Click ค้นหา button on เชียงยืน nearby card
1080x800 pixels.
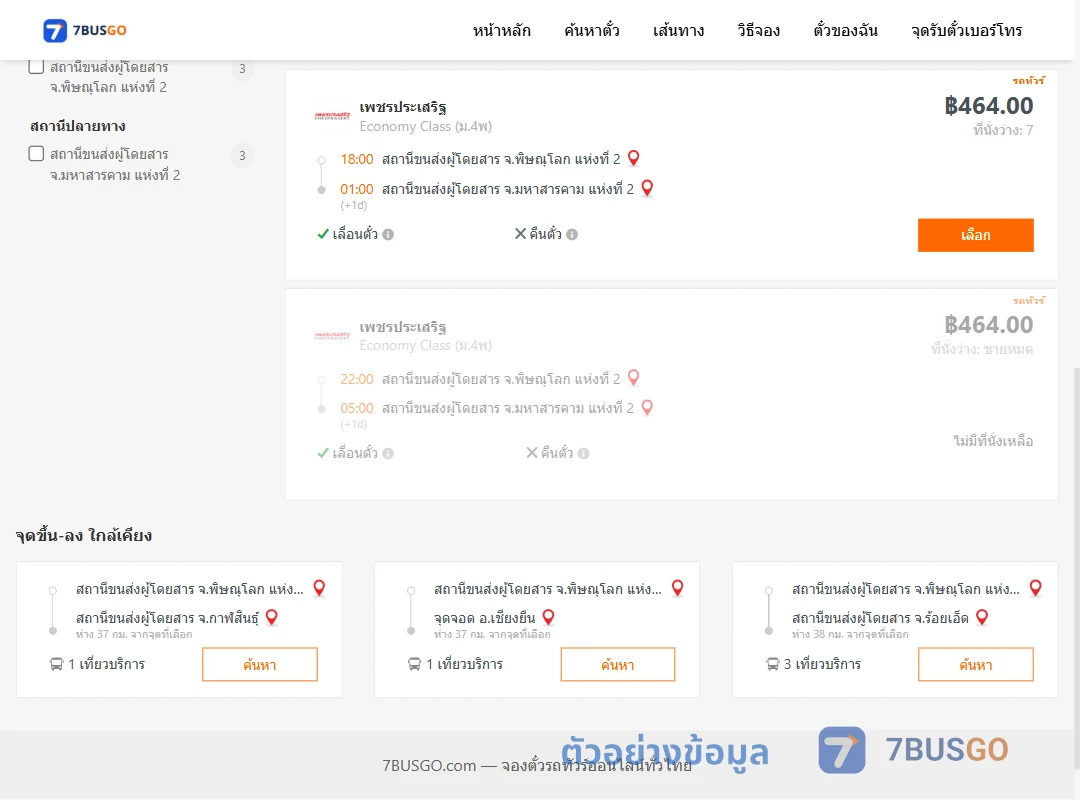pos(618,664)
